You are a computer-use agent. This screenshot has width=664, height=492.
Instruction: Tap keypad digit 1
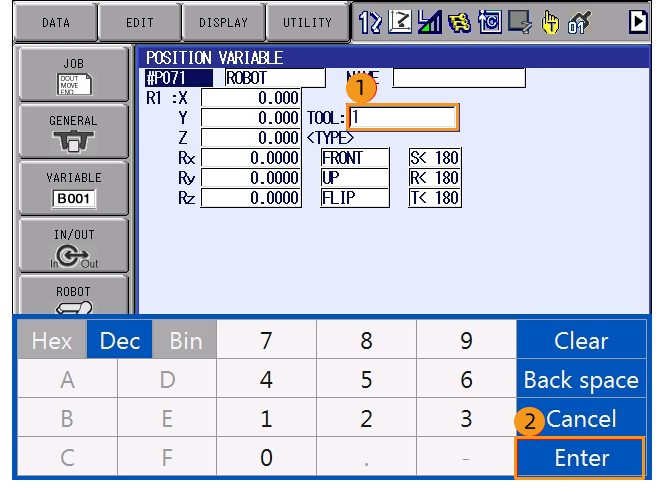tap(266, 417)
